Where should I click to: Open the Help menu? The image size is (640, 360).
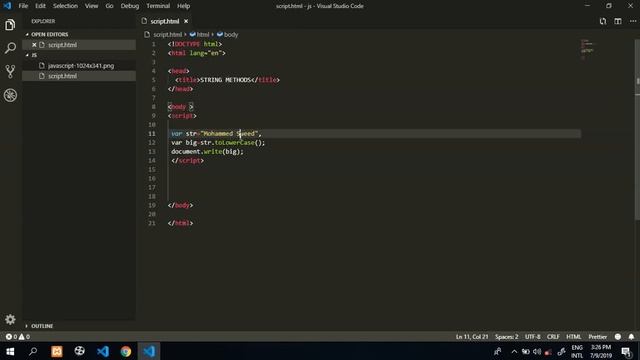coord(183,6)
